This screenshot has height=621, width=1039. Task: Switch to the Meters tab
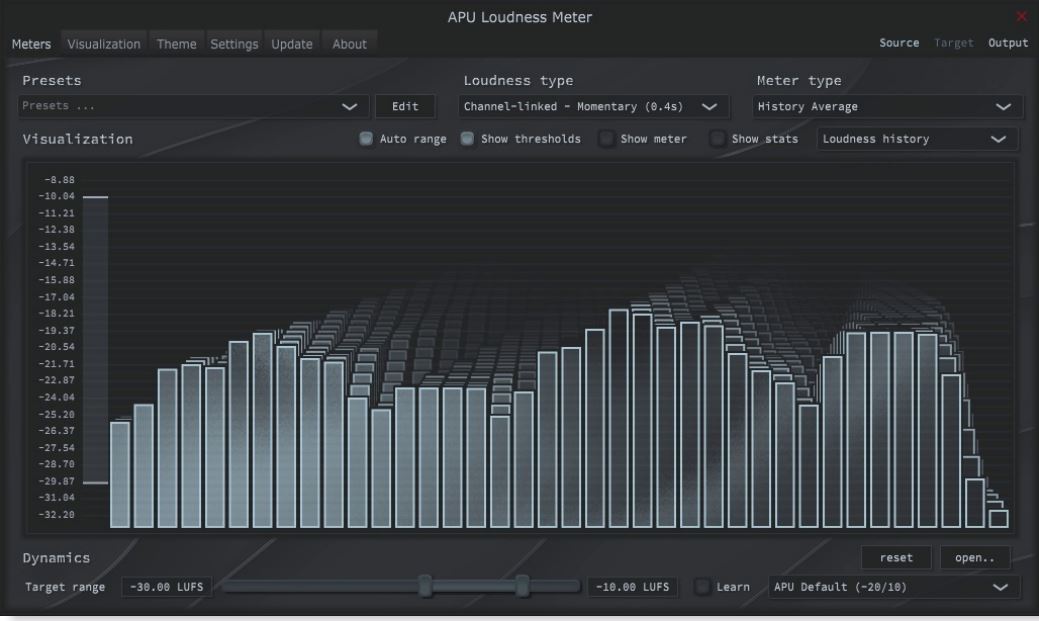(31, 44)
